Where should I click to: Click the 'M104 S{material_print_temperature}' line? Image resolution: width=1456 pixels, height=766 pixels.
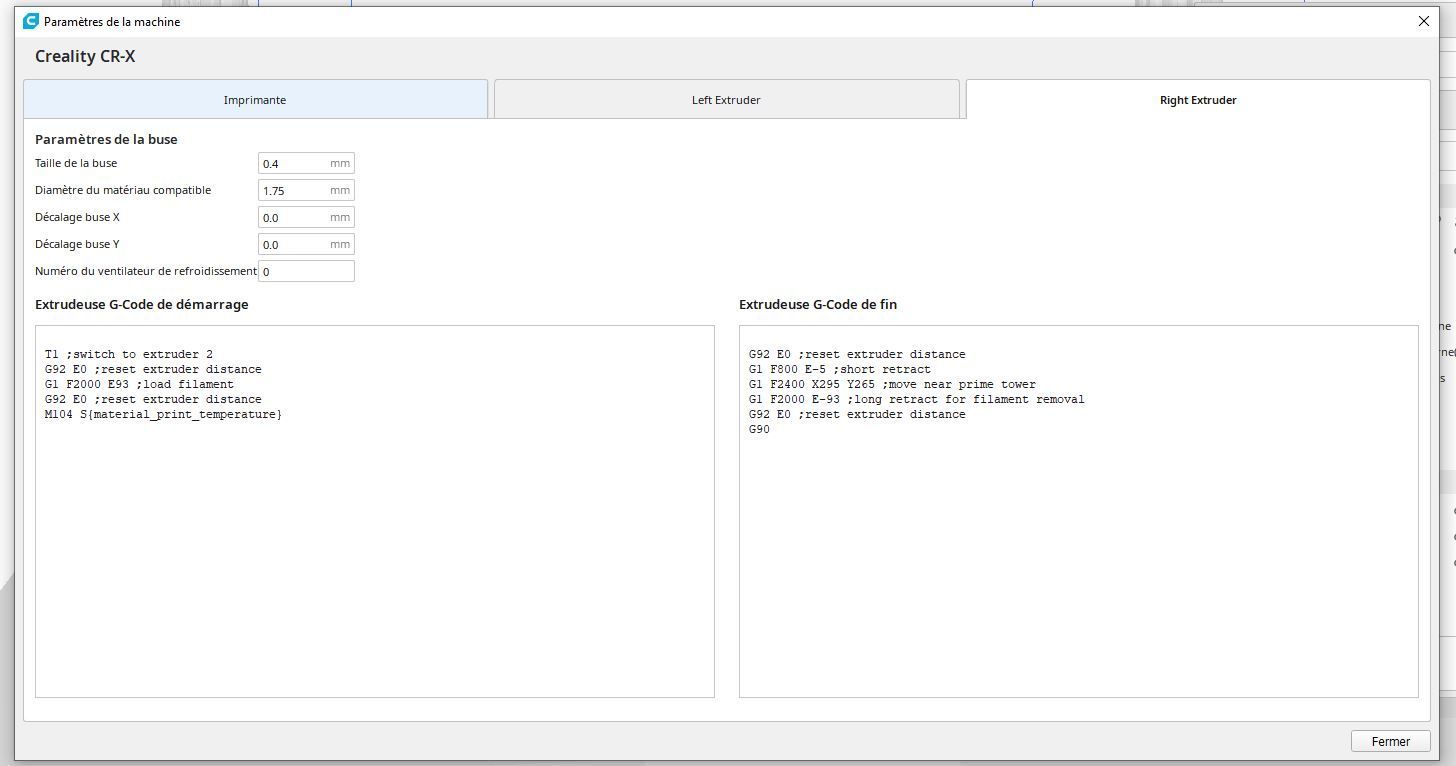pos(163,414)
